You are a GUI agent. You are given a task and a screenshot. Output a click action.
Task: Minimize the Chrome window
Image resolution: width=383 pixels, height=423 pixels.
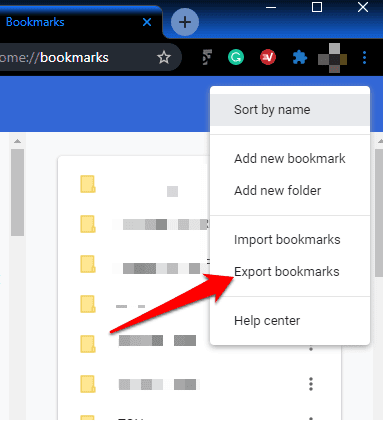pyautogui.click(x=271, y=7)
